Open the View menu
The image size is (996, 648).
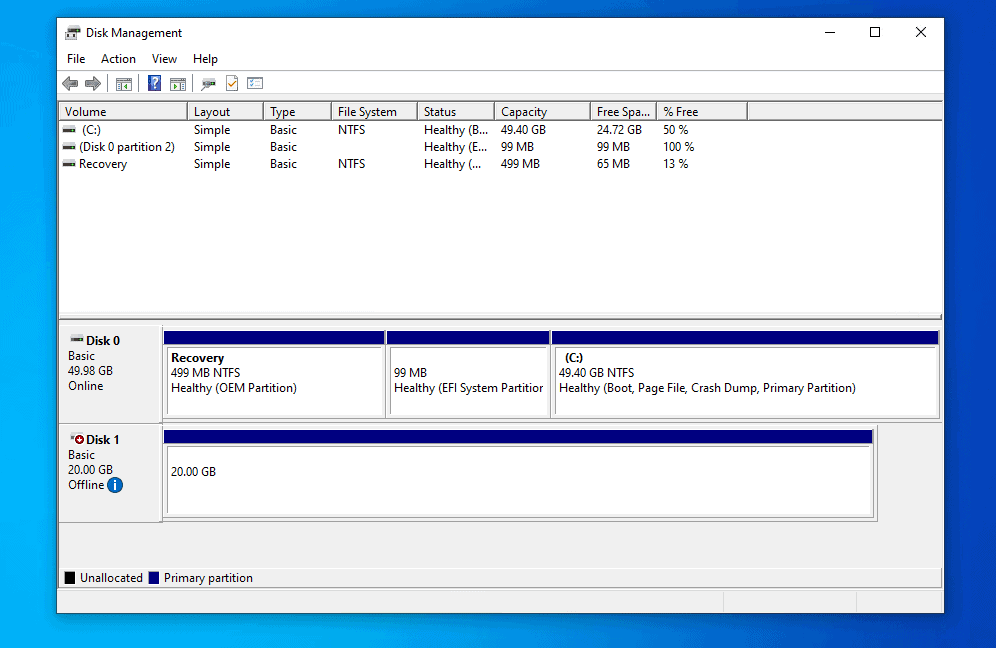tap(164, 58)
